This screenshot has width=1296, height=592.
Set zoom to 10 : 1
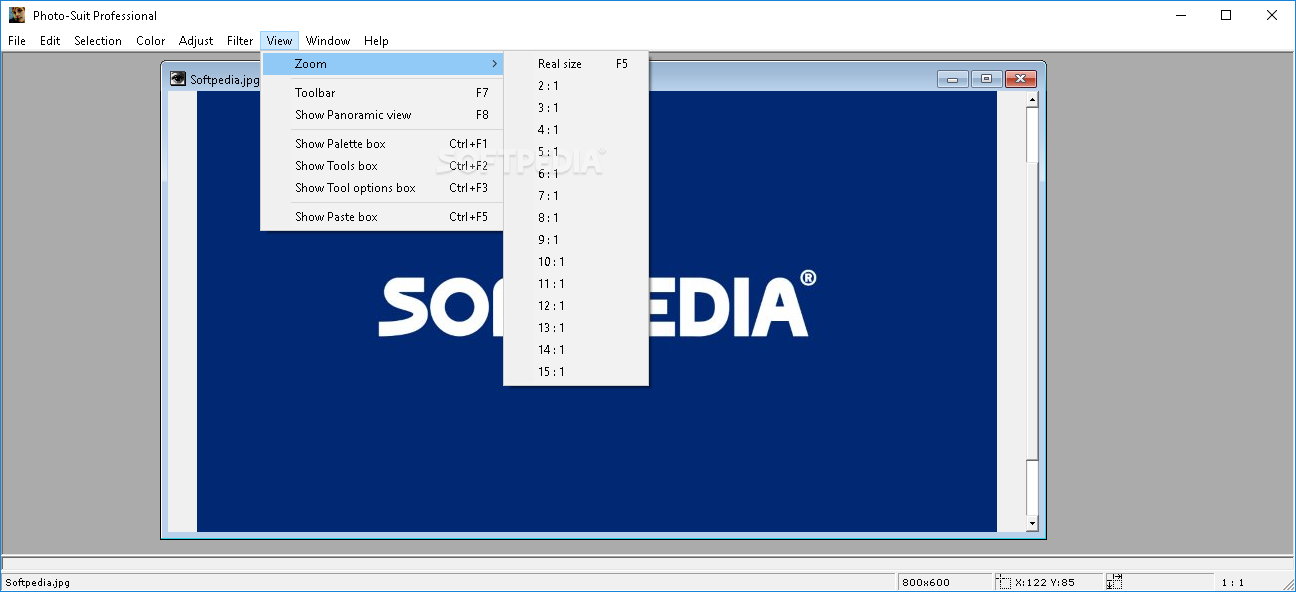pyautogui.click(x=576, y=262)
